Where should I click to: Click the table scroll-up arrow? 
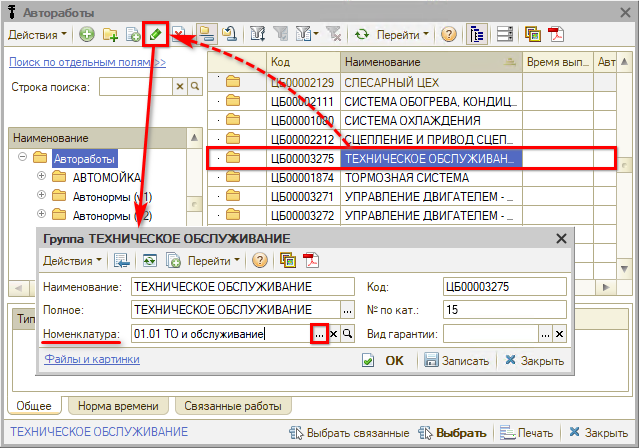coord(624,62)
